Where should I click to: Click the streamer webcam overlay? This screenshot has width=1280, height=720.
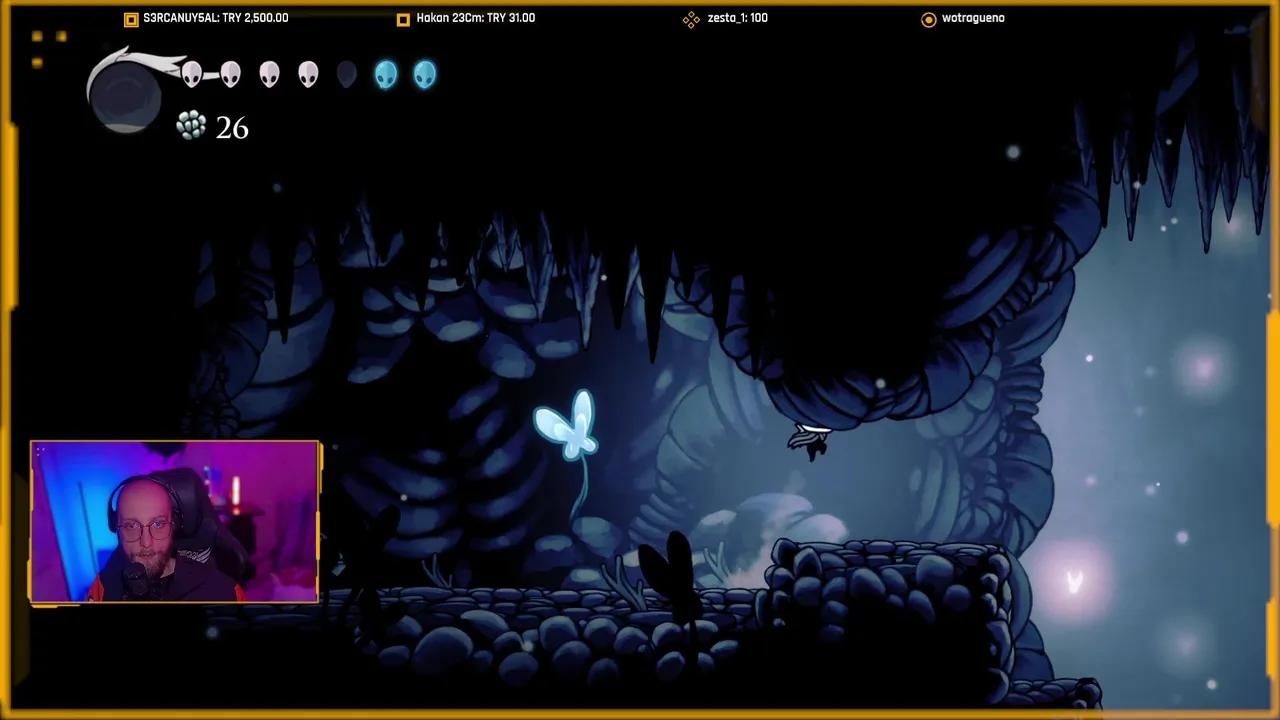tap(175, 522)
